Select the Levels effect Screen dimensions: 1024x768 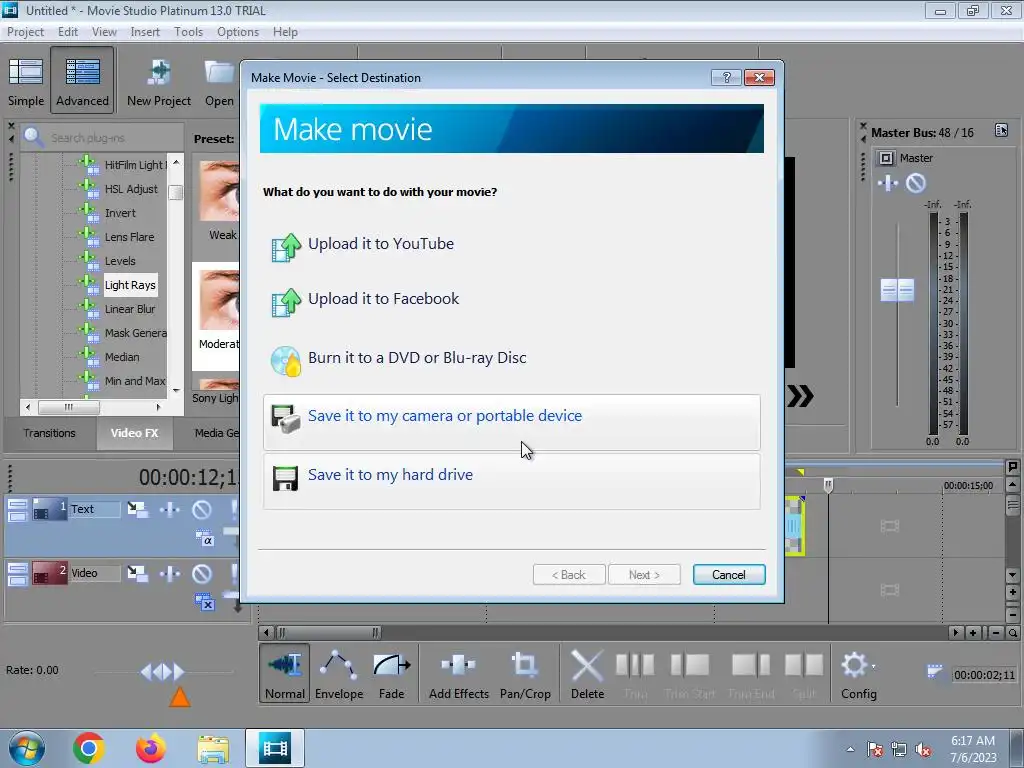pyautogui.click(x=120, y=261)
